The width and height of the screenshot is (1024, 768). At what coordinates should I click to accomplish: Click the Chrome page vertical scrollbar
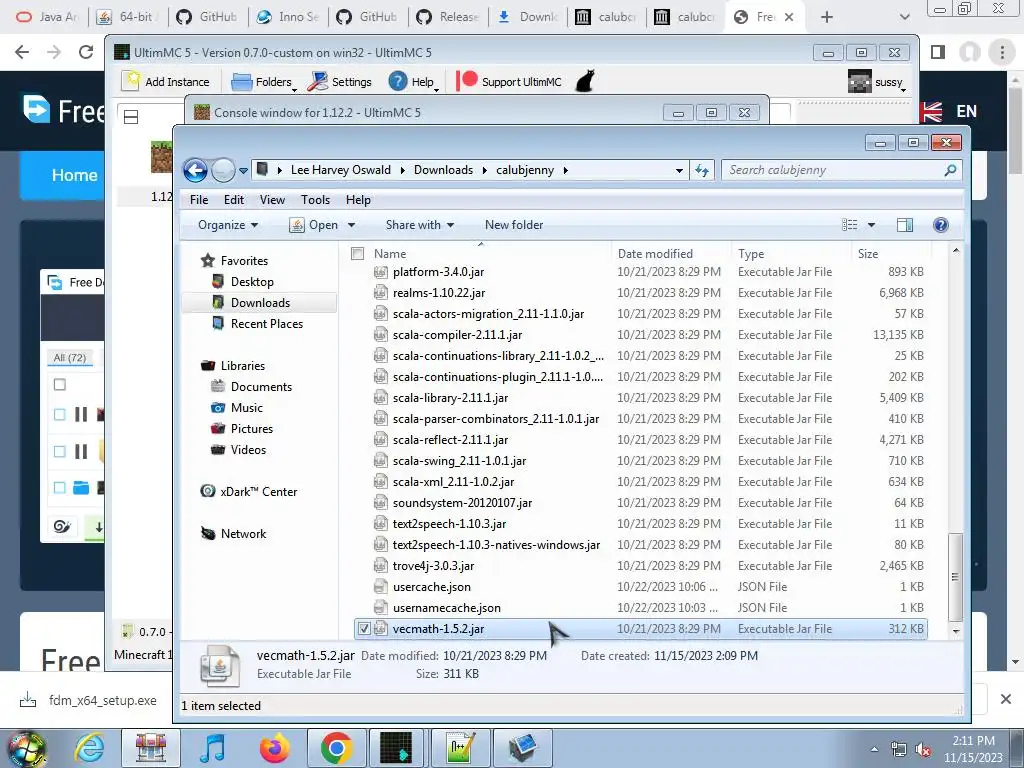pyautogui.click(x=1015, y=131)
